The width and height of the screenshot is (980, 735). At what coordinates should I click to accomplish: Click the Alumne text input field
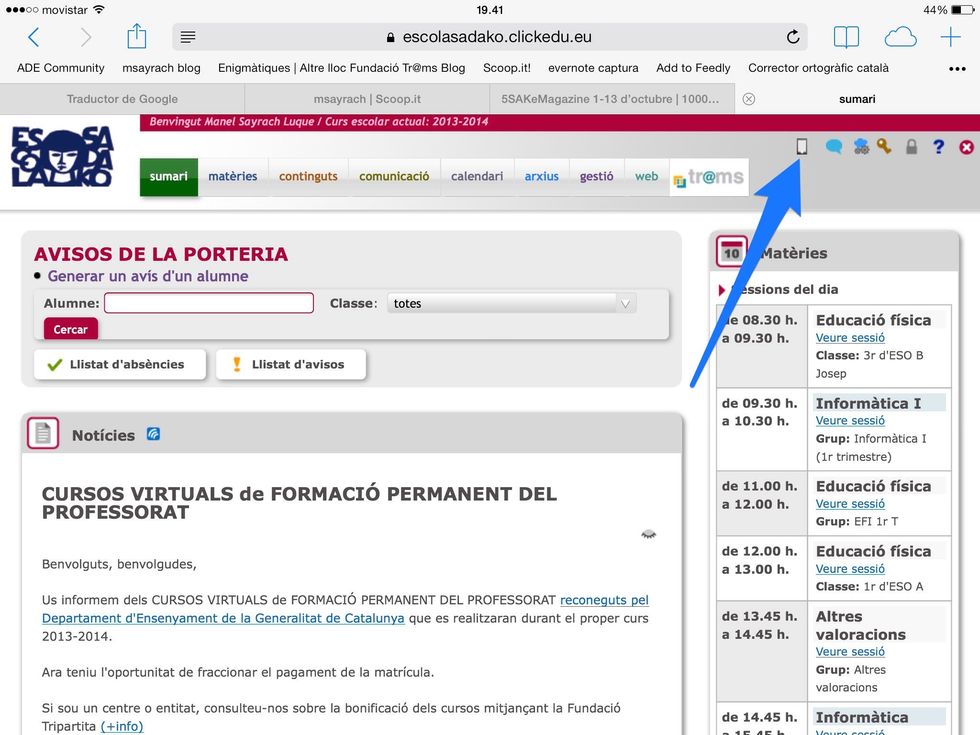coord(209,303)
